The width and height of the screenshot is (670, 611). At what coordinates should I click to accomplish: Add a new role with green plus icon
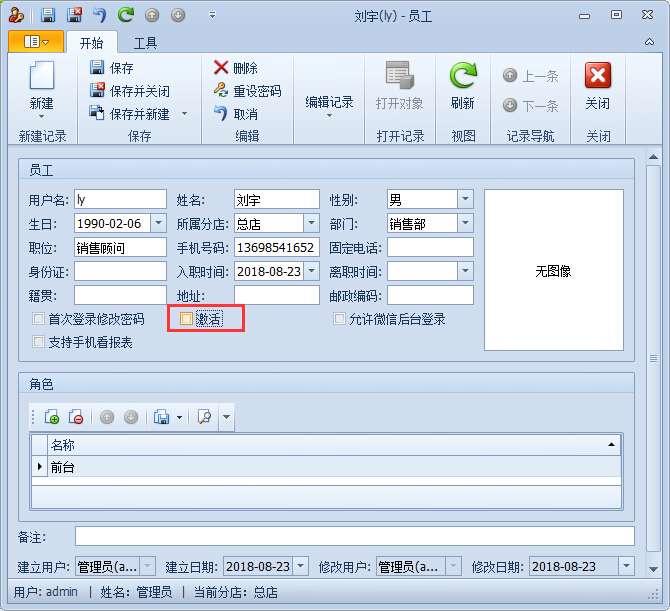[52, 417]
